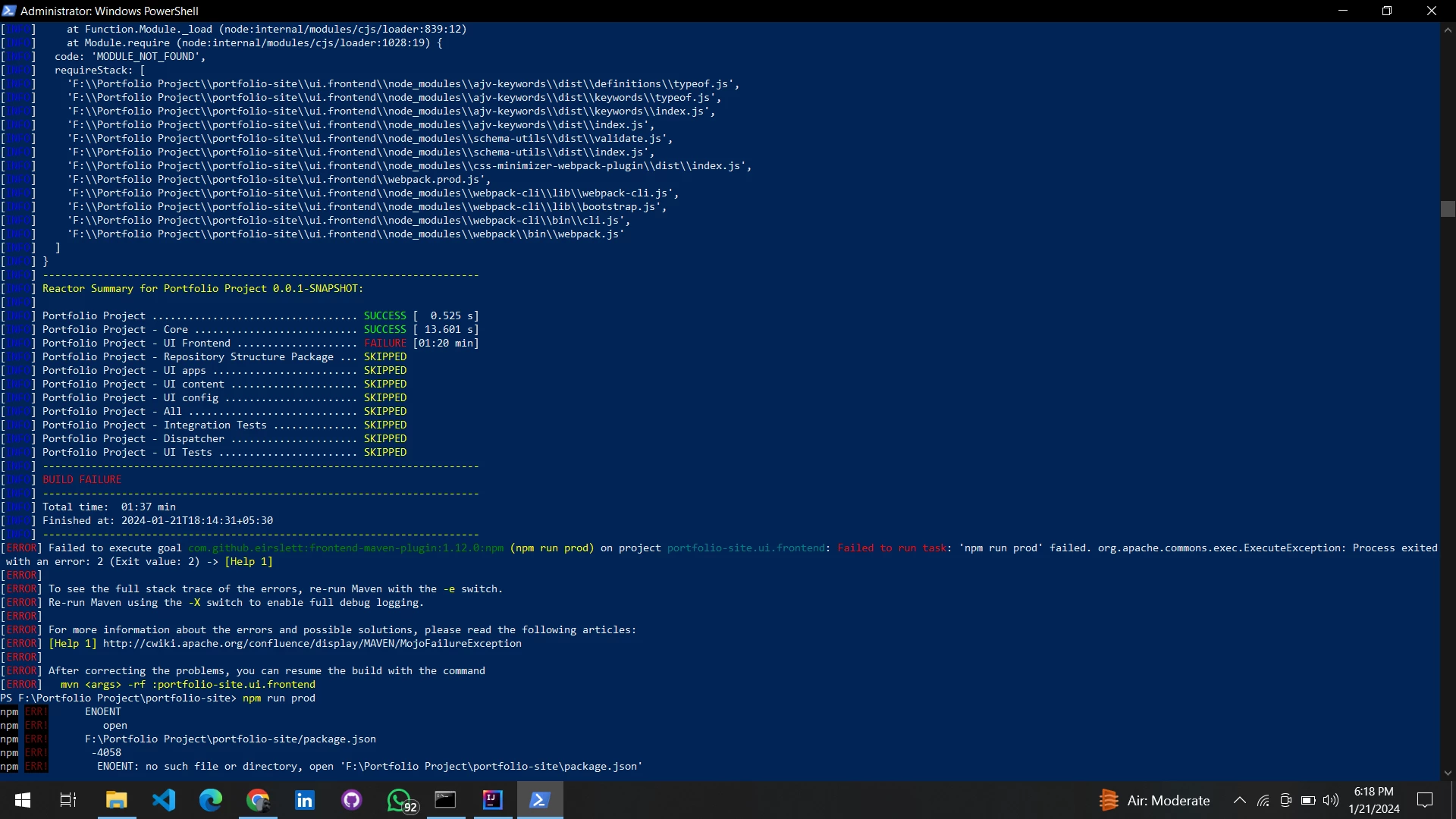Open Task View
Viewport: 1456px width, 819px height.
click(x=68, y=800)
